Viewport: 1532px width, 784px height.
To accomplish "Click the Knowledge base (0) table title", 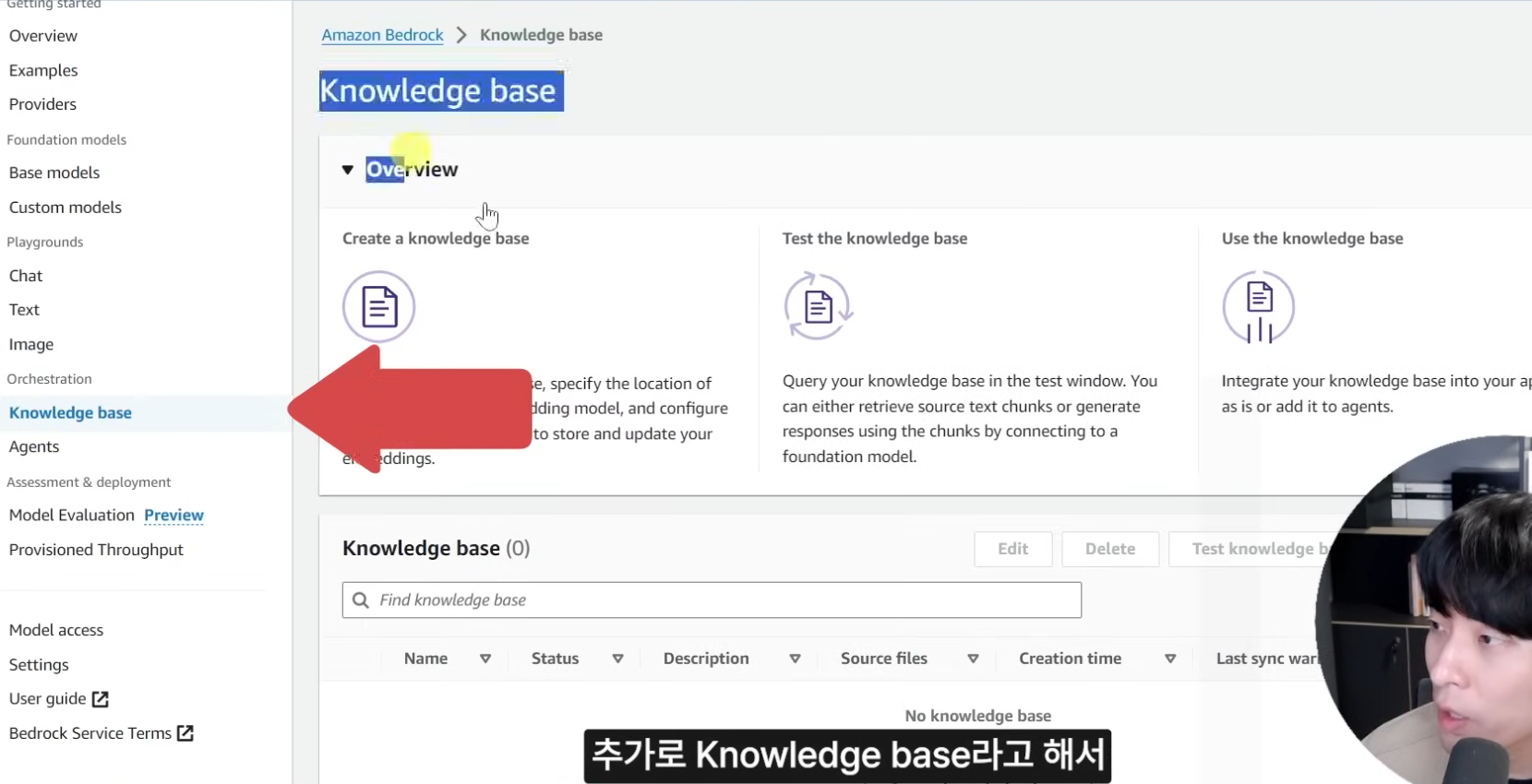I will point(437,549).
